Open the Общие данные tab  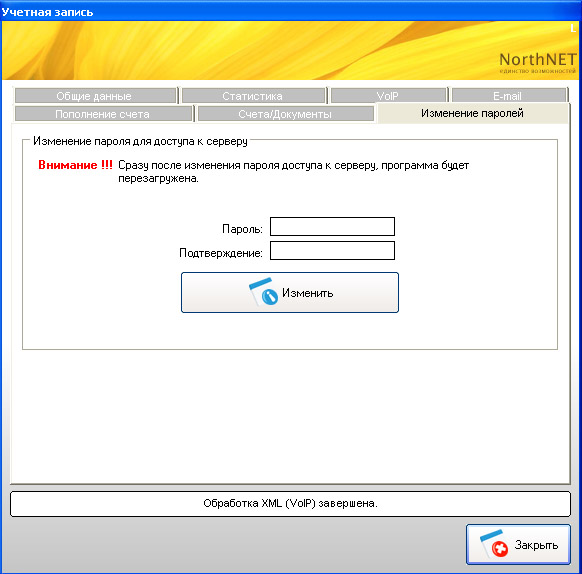tap(95, 96)
